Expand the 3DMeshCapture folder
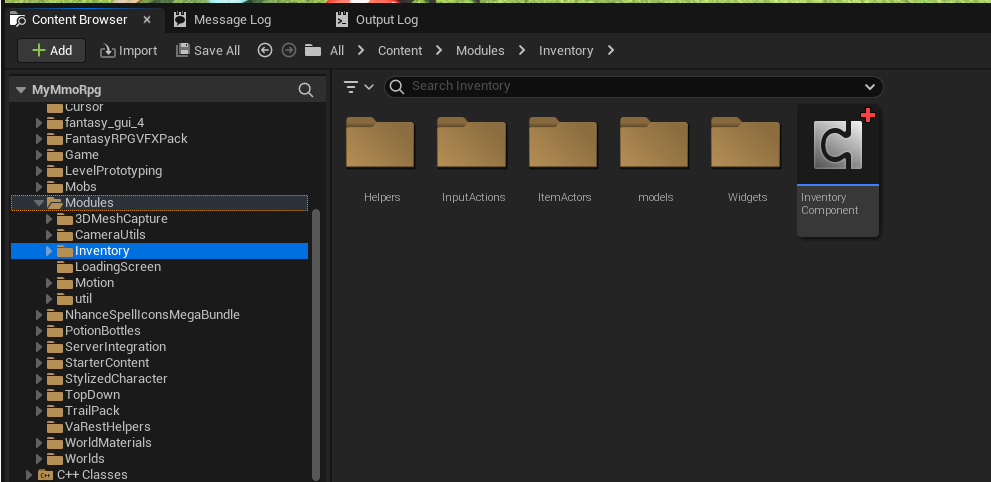This screenshot has width=991, height=482. (x=49, y=219)
